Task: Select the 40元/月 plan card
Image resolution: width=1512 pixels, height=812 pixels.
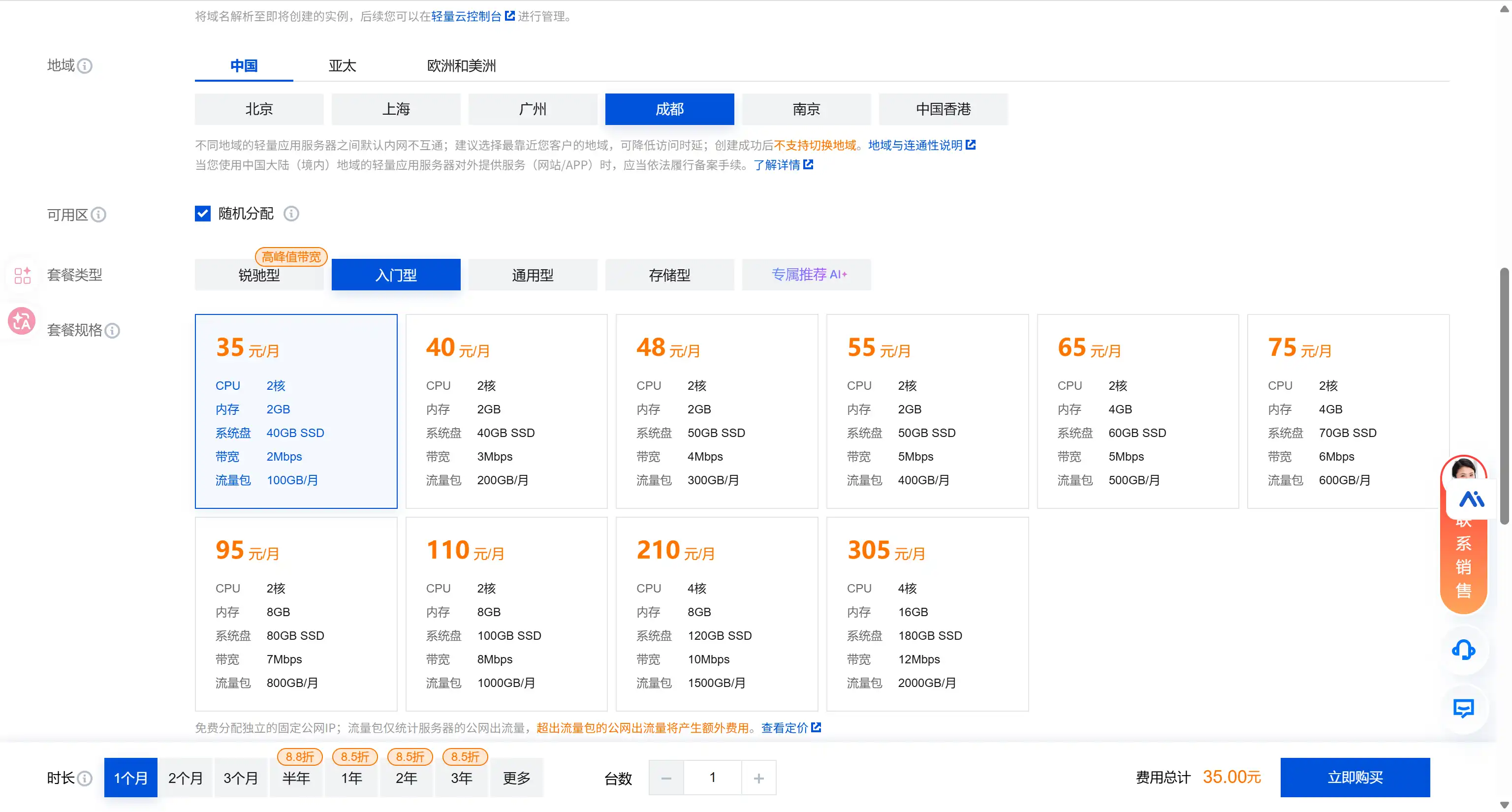Action: click(x=506, y=411)
